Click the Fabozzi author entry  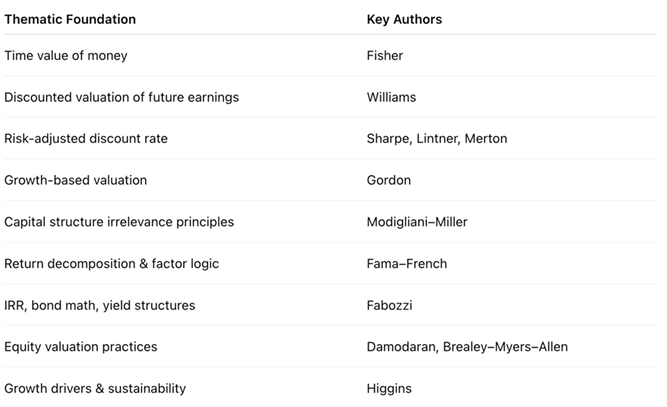click(388, 305)
